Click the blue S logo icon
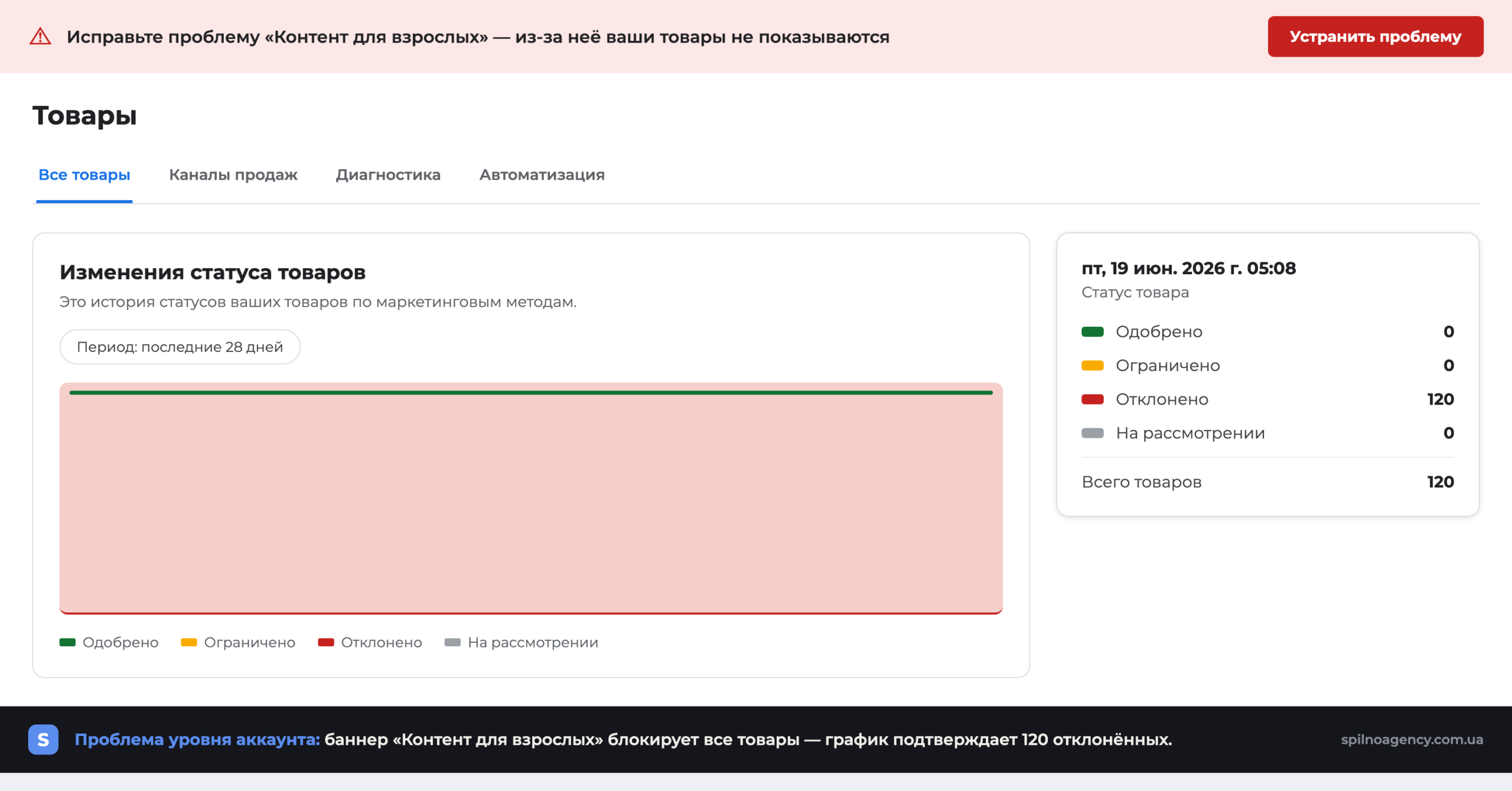Screen dimensions: 1512x791 pyautogui.click(x=43, y=740)
